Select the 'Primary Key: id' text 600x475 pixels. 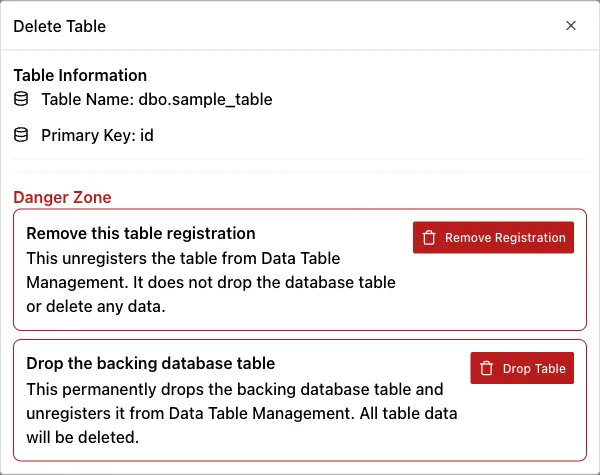98,135
